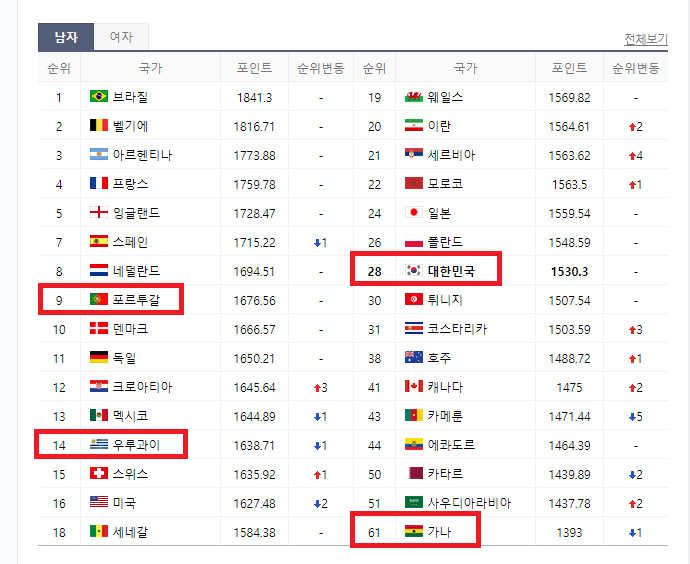Switch to the 여자 tab
Viewport: 690px width, 564px height.
pos(121,37)
